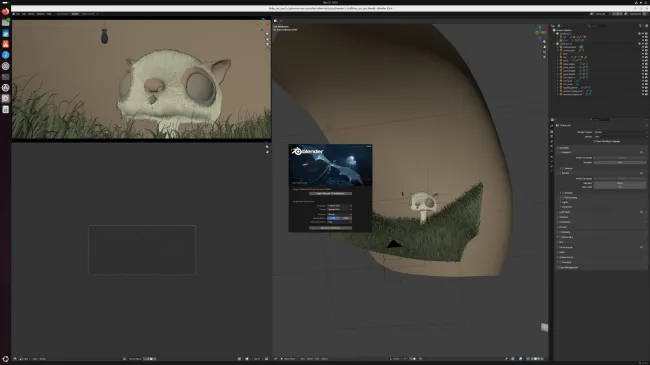Open the File menu in top bar
This screenshot has height=365, width=650.
pos(18,14)
